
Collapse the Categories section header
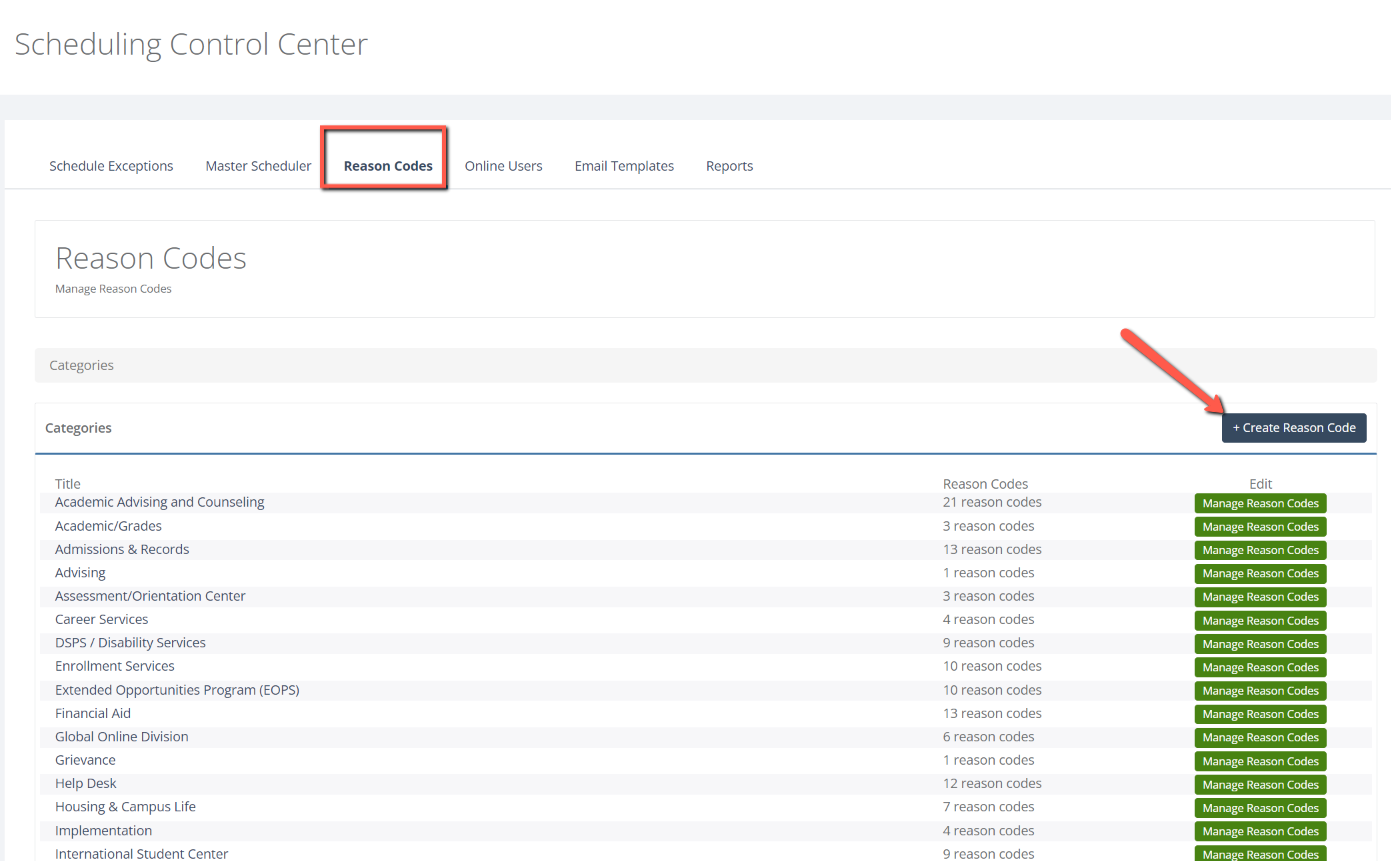tap(81, 365)
